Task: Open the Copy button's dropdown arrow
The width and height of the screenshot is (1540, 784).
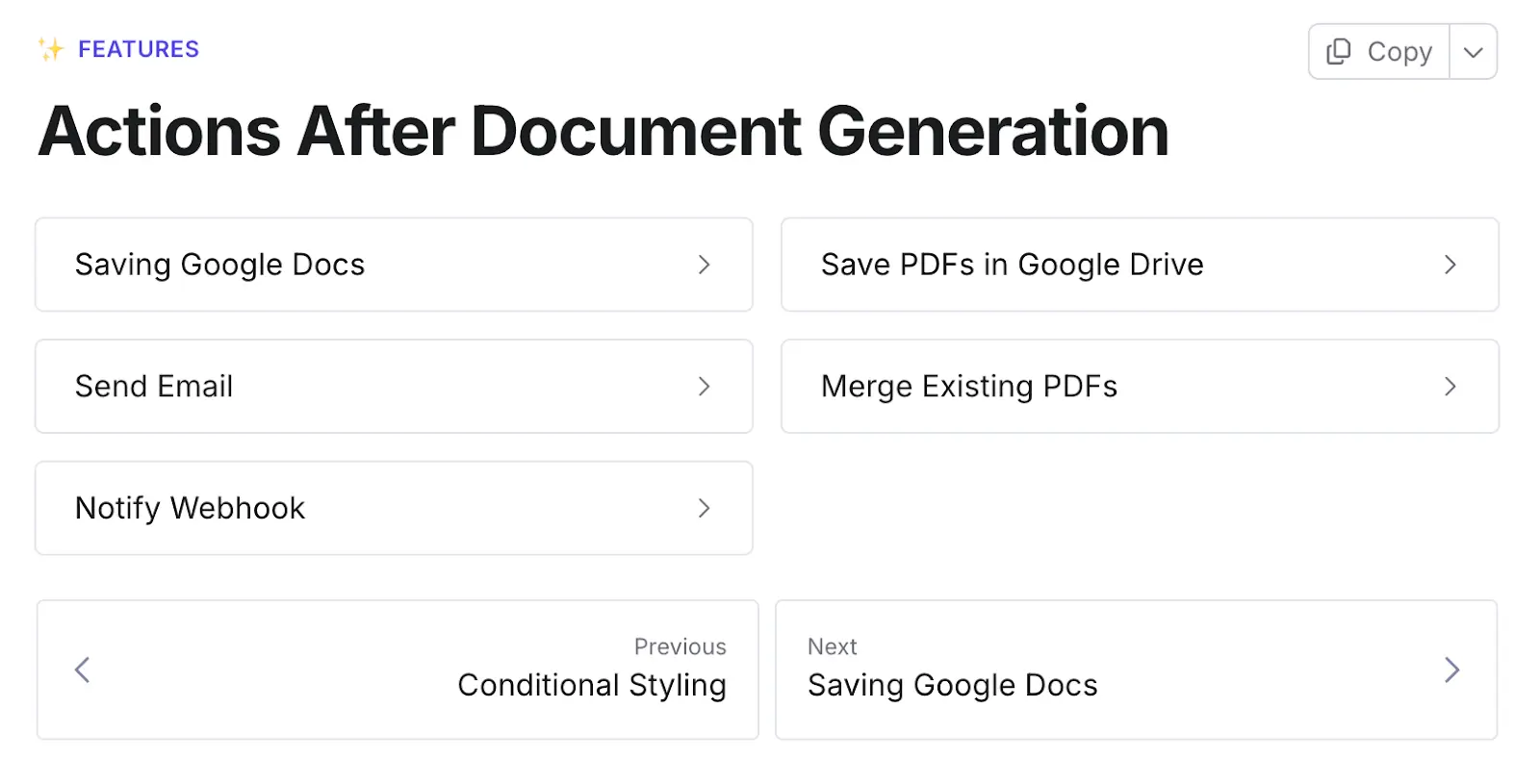Action: click(1473, 52)
